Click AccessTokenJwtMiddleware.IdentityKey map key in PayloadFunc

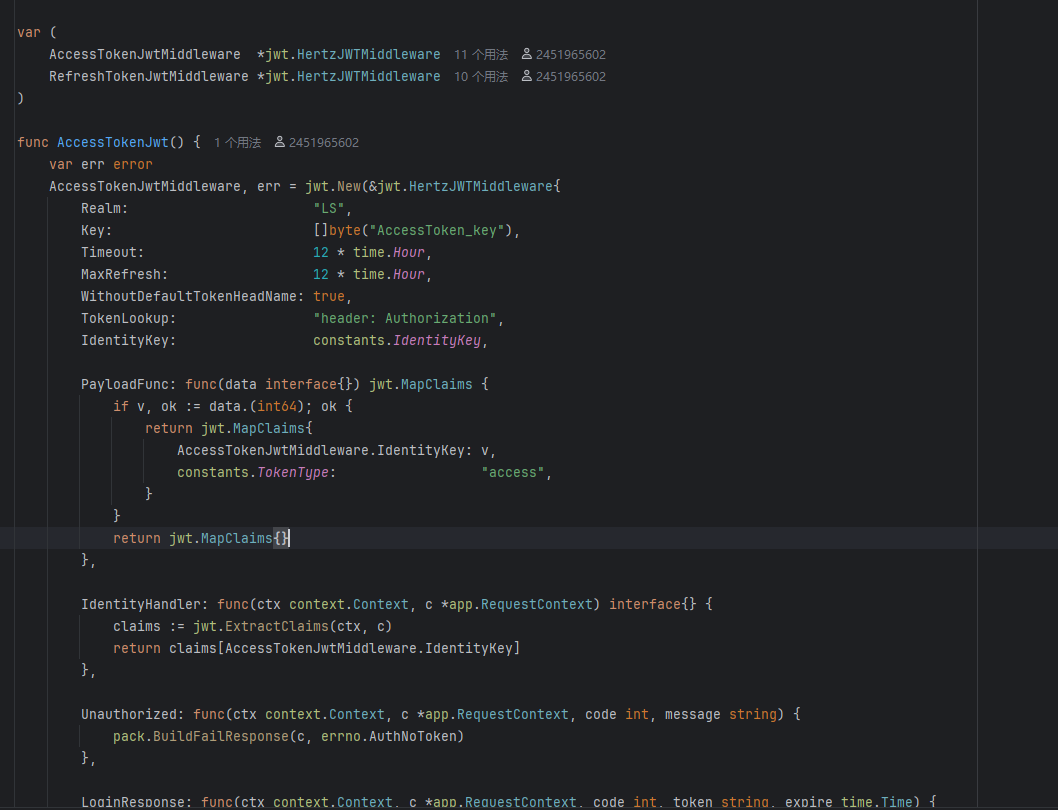click(321, 450)
